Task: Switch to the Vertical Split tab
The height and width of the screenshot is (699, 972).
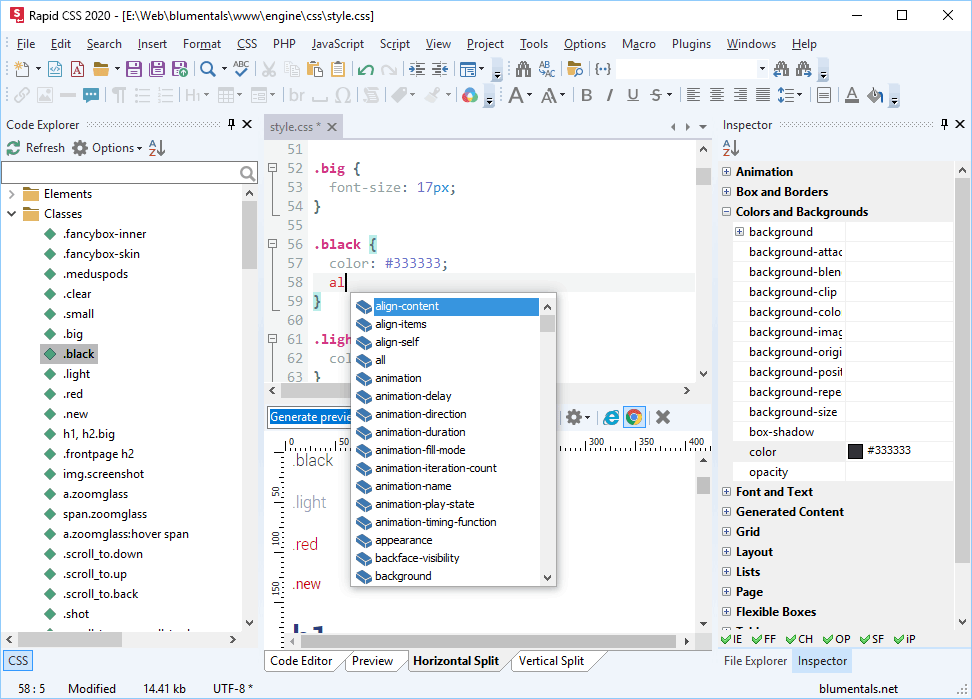Action: click(x=551, y=661)
